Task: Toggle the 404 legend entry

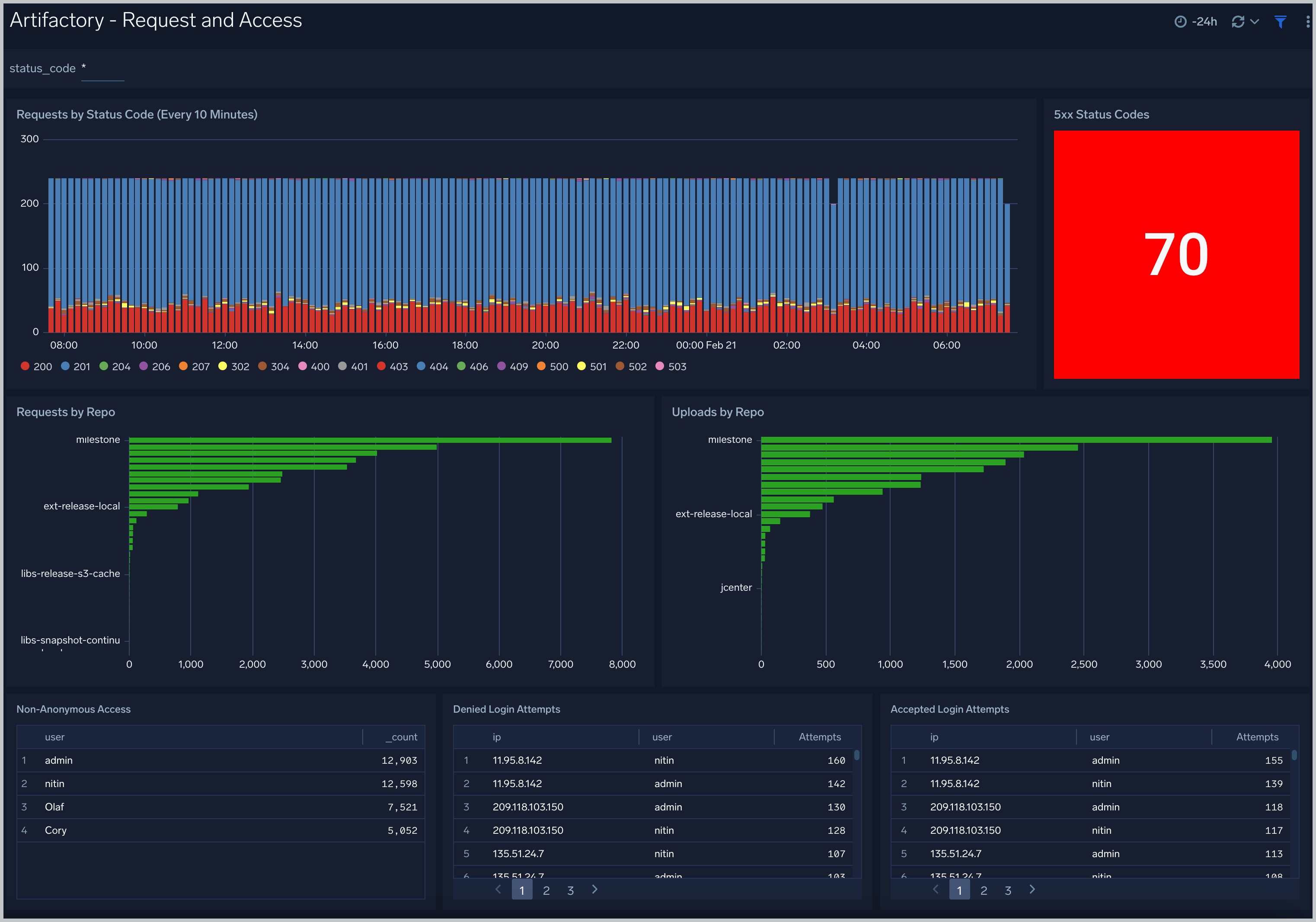Action: (x=432, y=366)
